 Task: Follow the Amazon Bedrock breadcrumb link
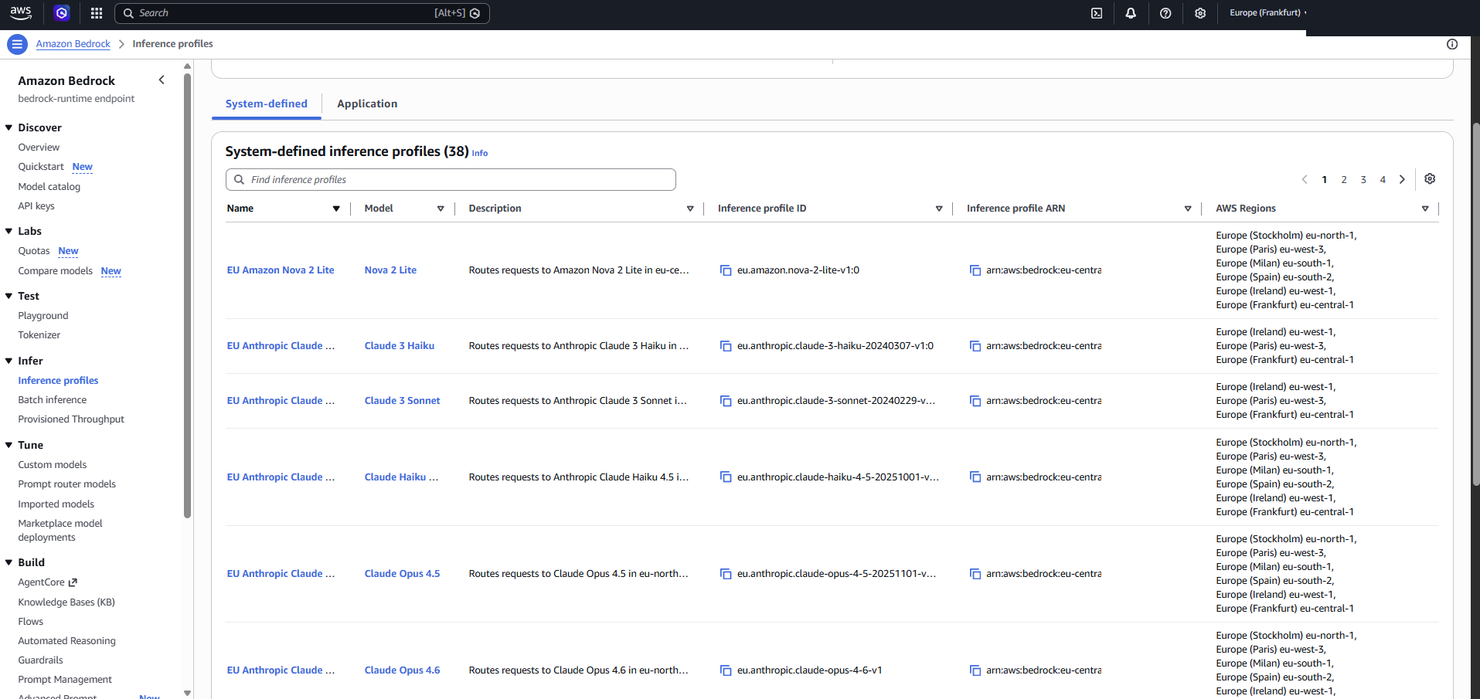(x=73, y=44)
